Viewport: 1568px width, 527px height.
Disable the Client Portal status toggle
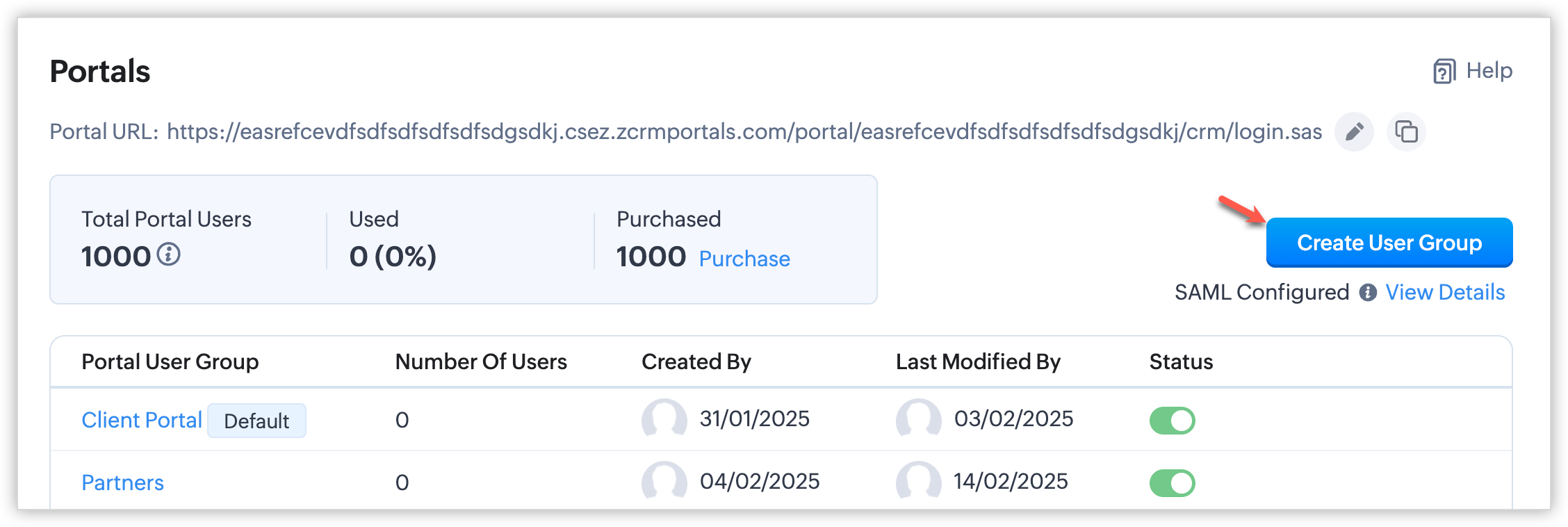(x=1172, y=421)
